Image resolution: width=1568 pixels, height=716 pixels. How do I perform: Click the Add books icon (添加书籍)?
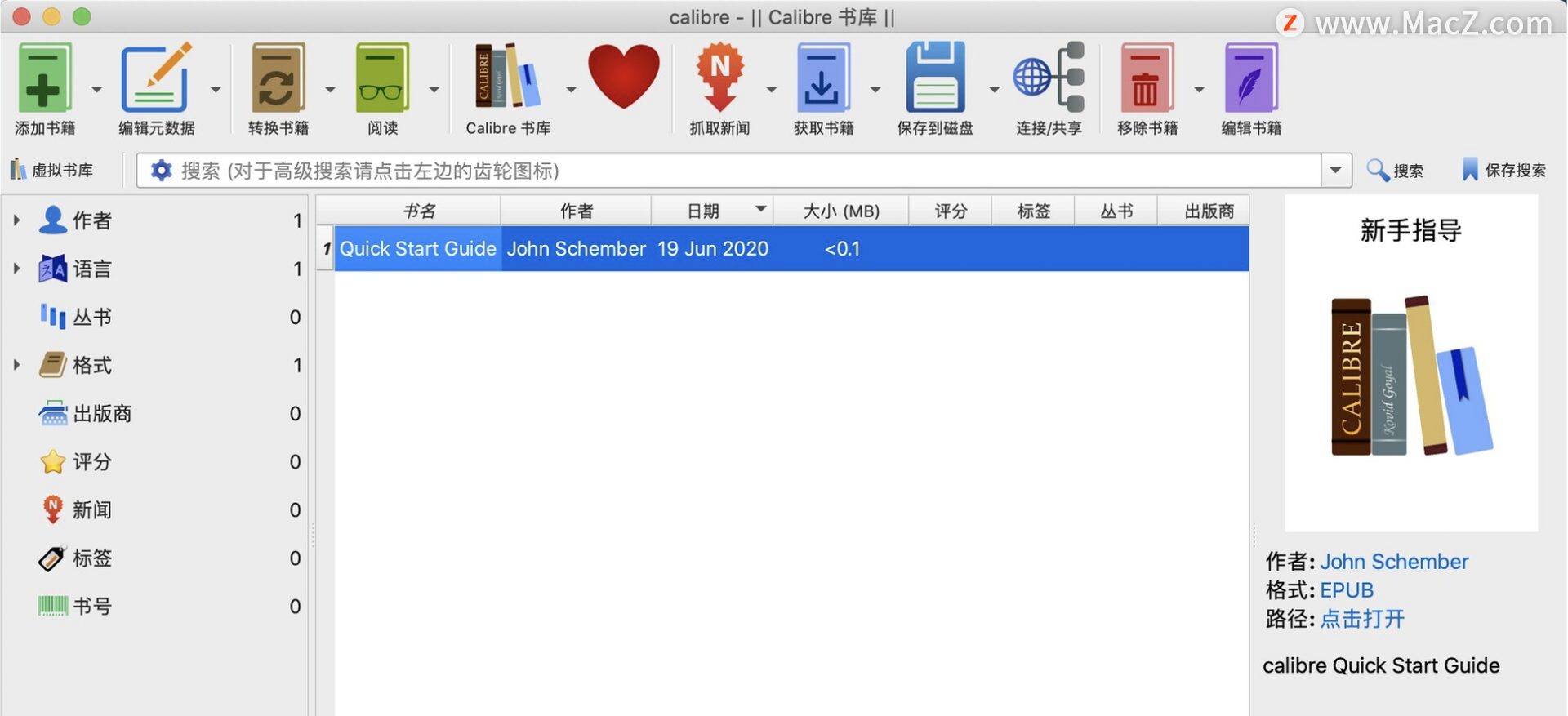45,78
